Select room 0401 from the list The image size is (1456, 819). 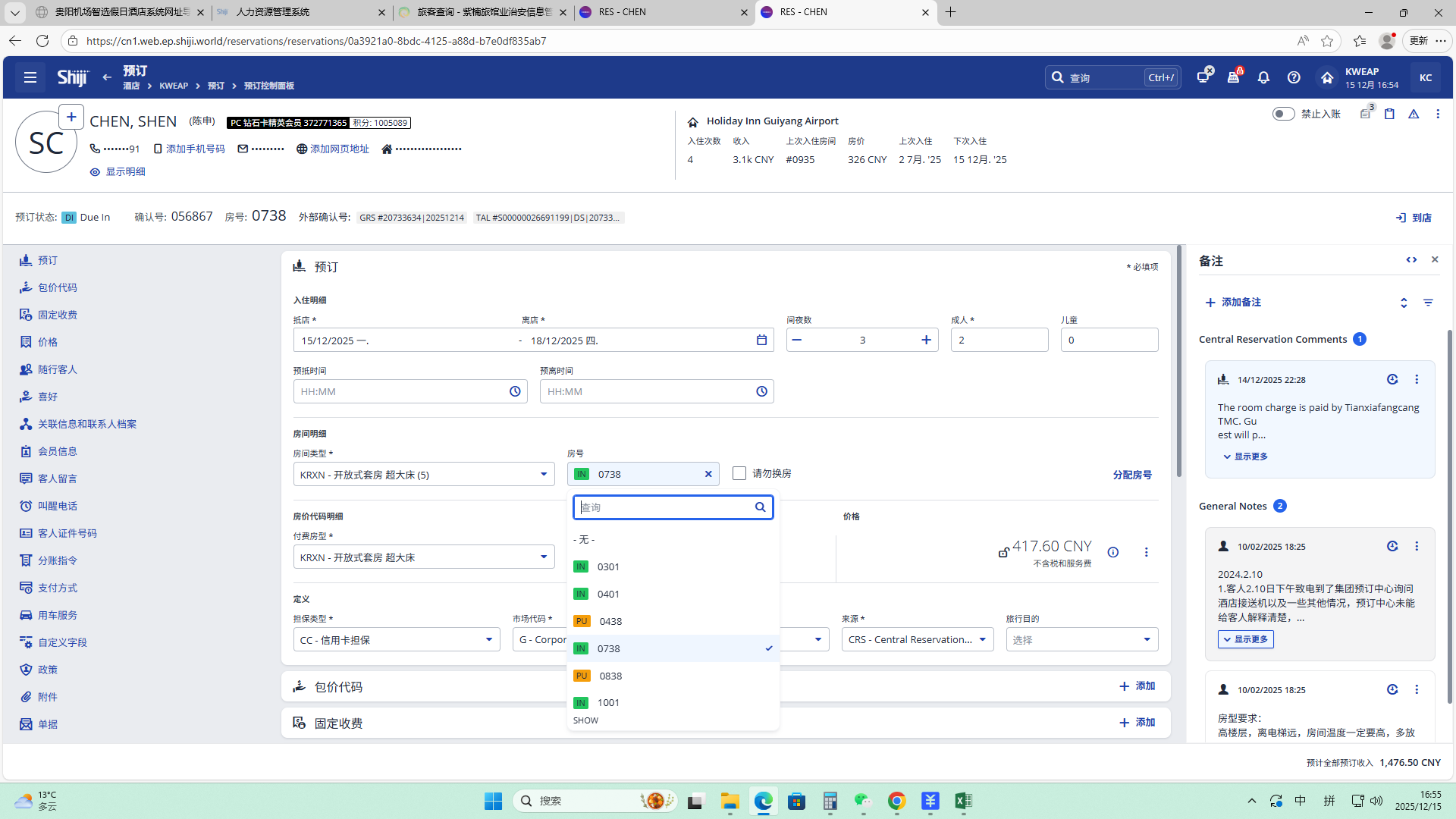coord(608,594)
